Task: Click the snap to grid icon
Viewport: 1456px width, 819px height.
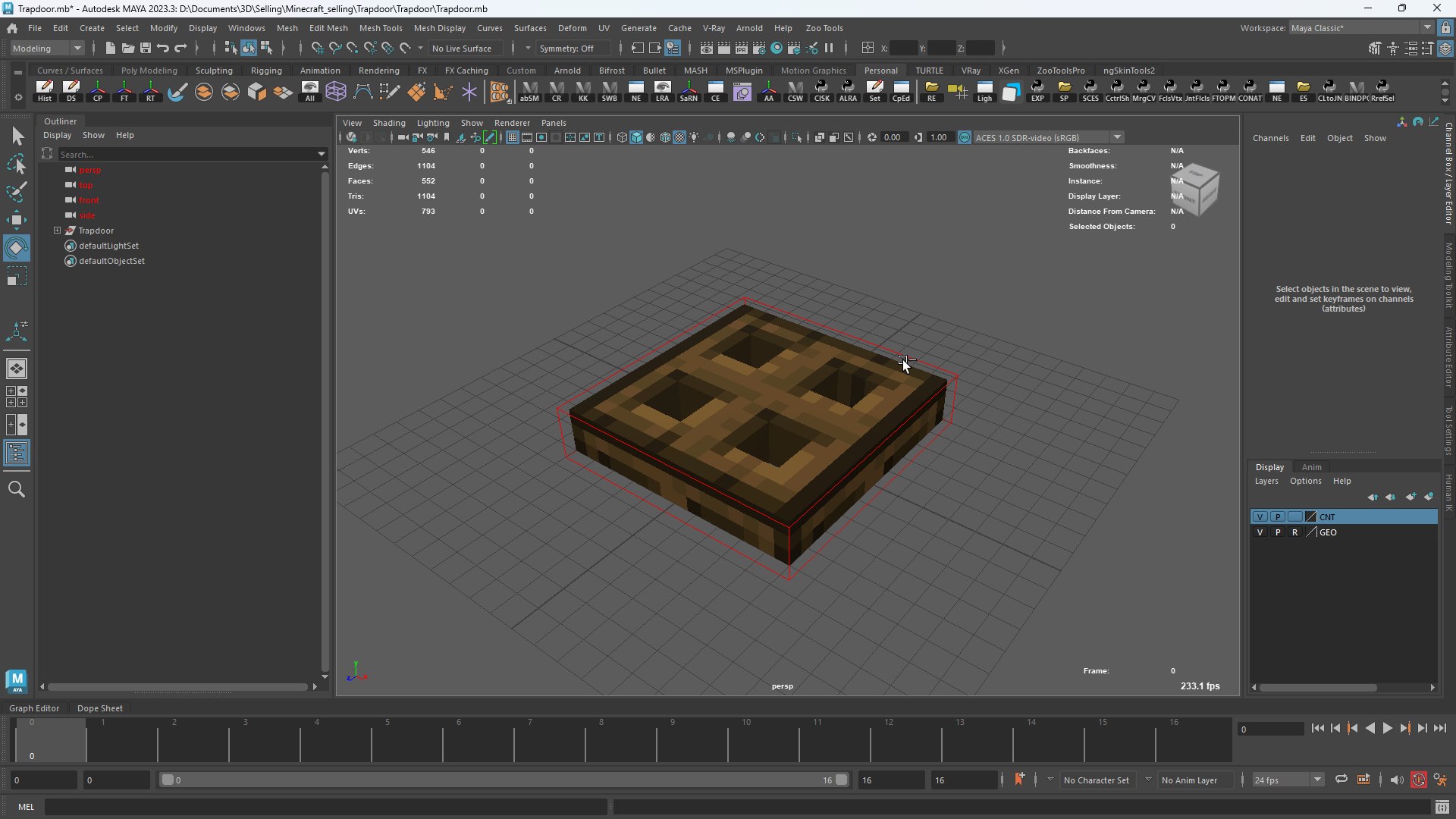Action: point(317,49)
